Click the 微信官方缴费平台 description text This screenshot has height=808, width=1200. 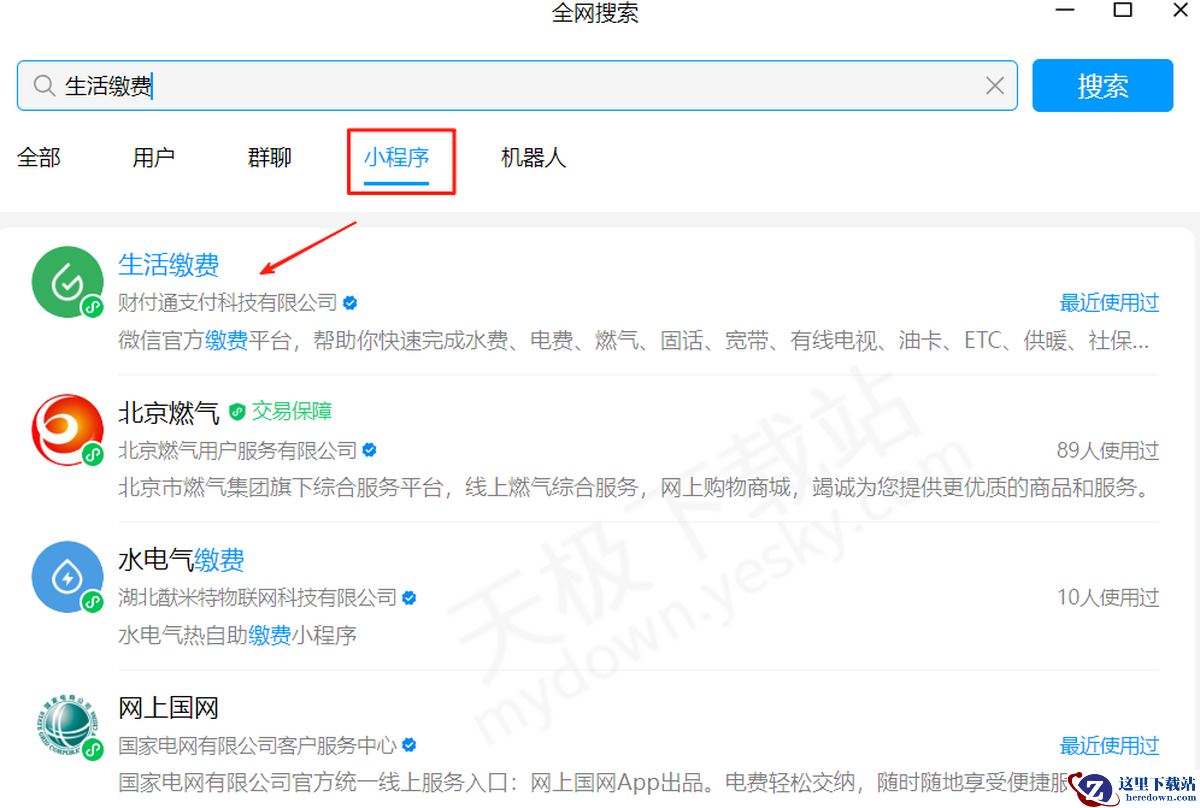click(x=634, y=341)
